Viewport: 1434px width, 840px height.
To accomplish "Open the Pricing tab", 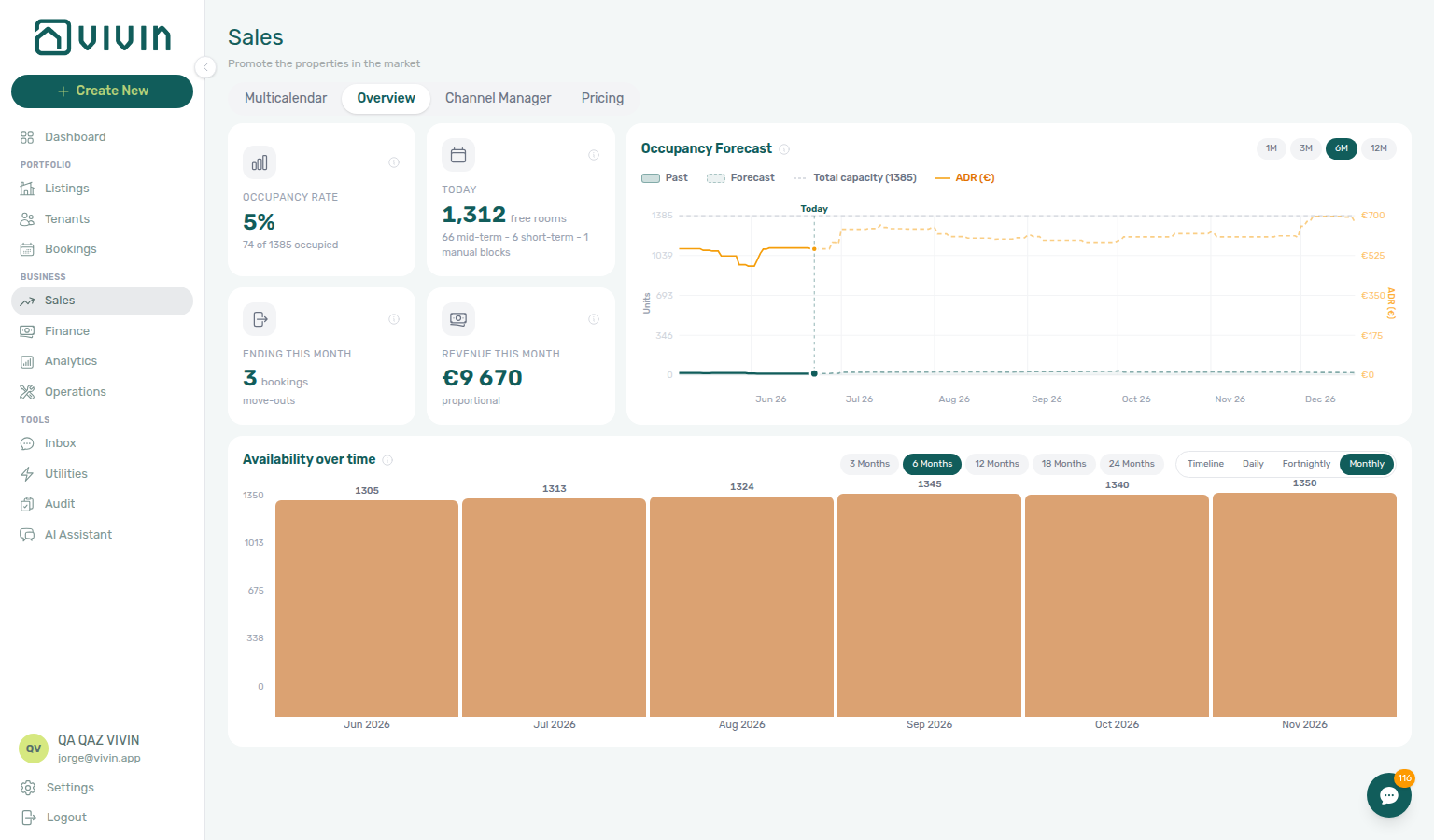I will tap(602, 98).
